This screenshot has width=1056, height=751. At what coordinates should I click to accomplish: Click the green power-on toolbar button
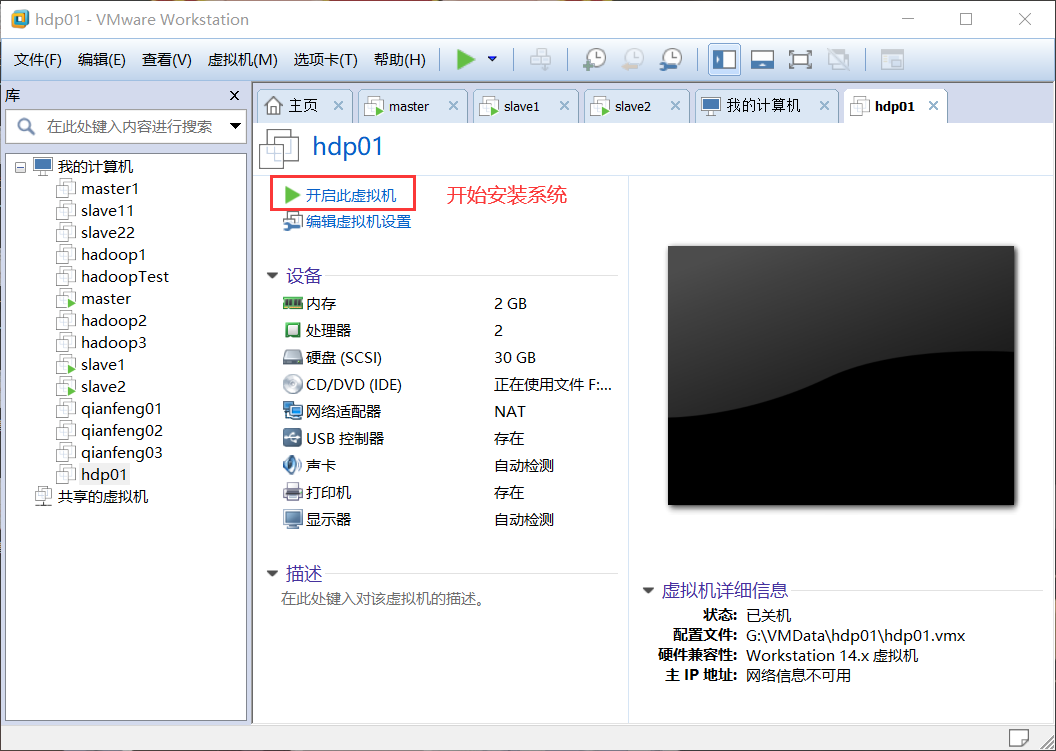(465, 59)
